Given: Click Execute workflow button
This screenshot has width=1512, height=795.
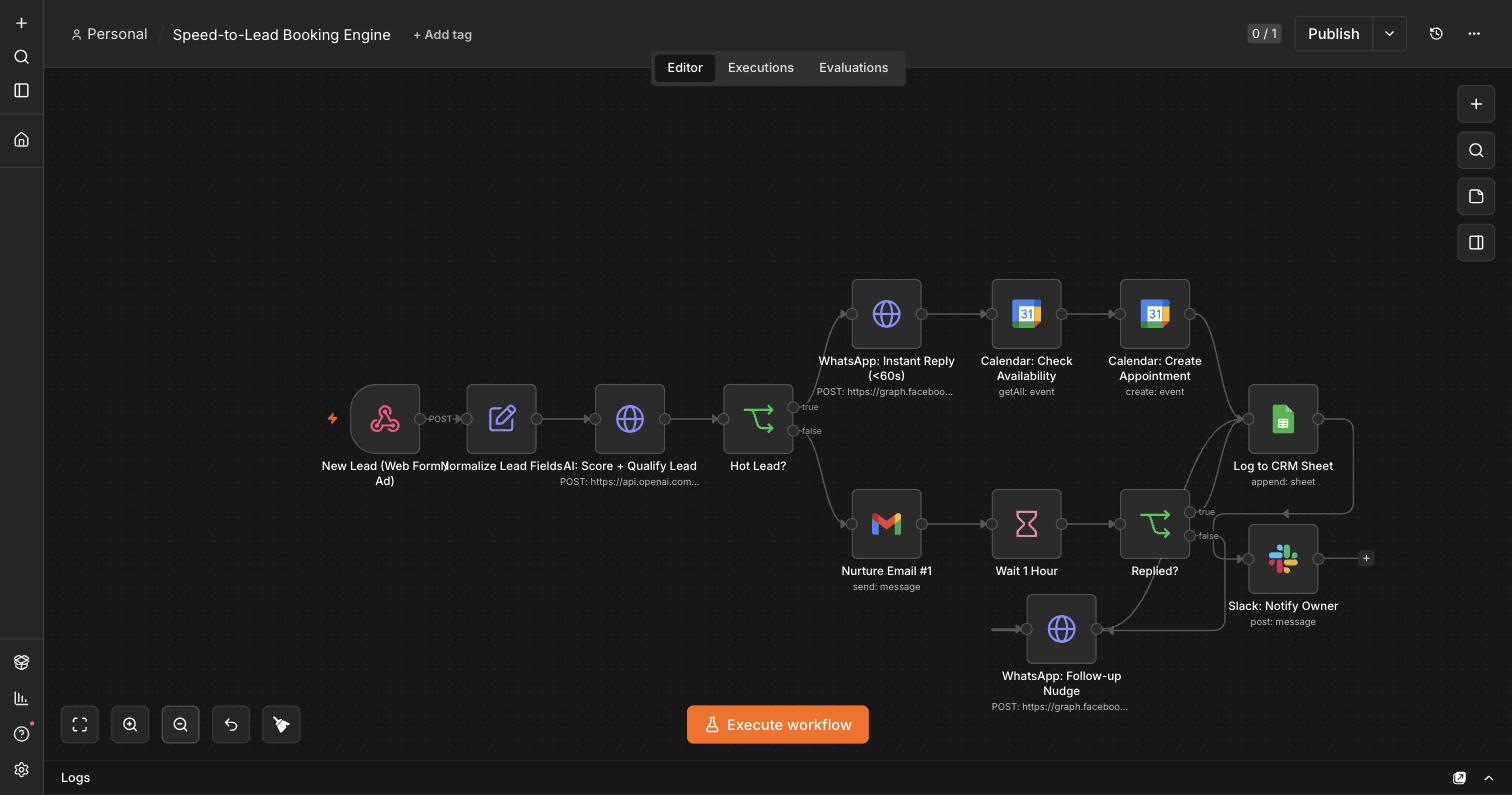Looking at the screenshot, I should pyautogui.click(x=778, y=724).
